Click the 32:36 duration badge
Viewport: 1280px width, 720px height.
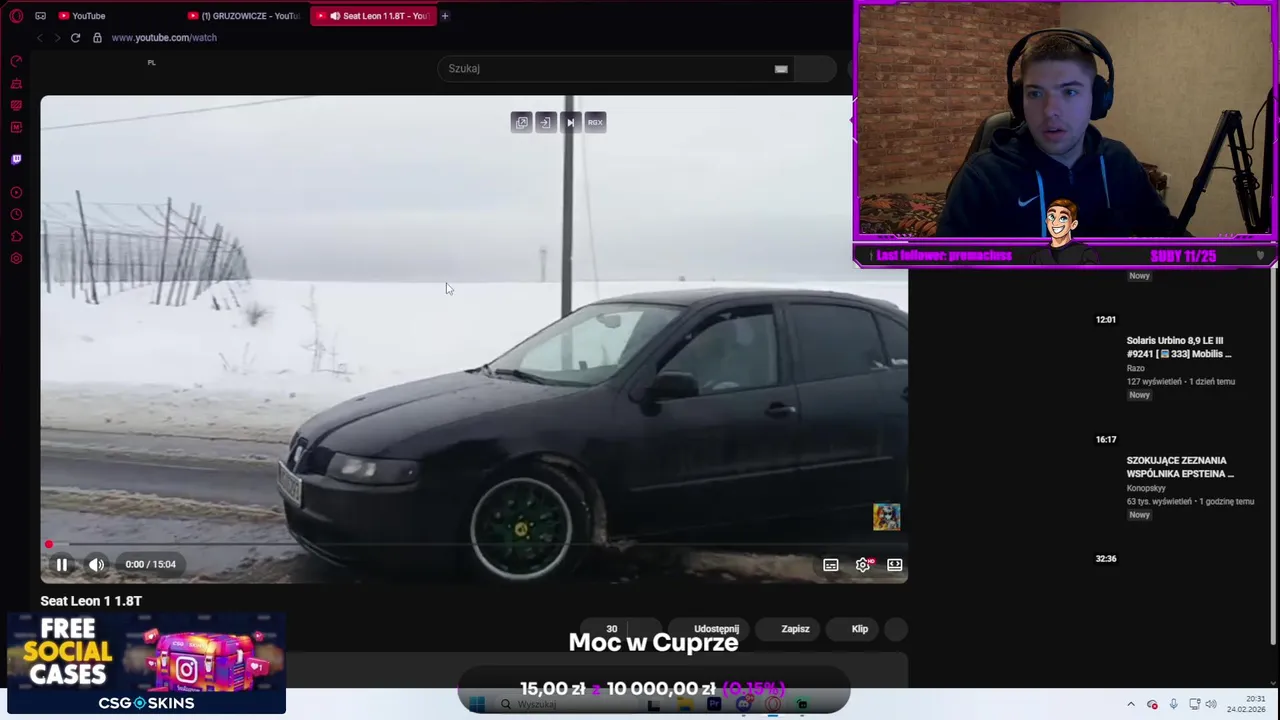click(x=1105, y=559)
